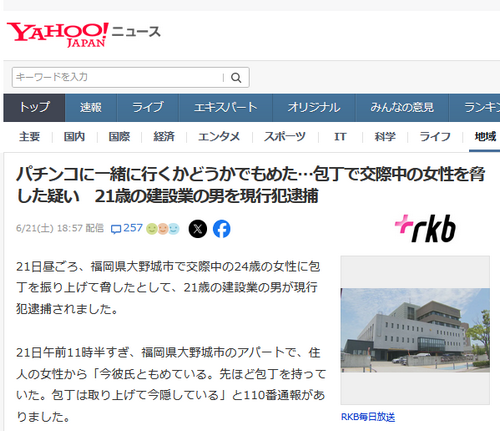The width and height of the screenshot is (500, 431).
Task: Go to the オリジナル tab
Action: point(314,108)
